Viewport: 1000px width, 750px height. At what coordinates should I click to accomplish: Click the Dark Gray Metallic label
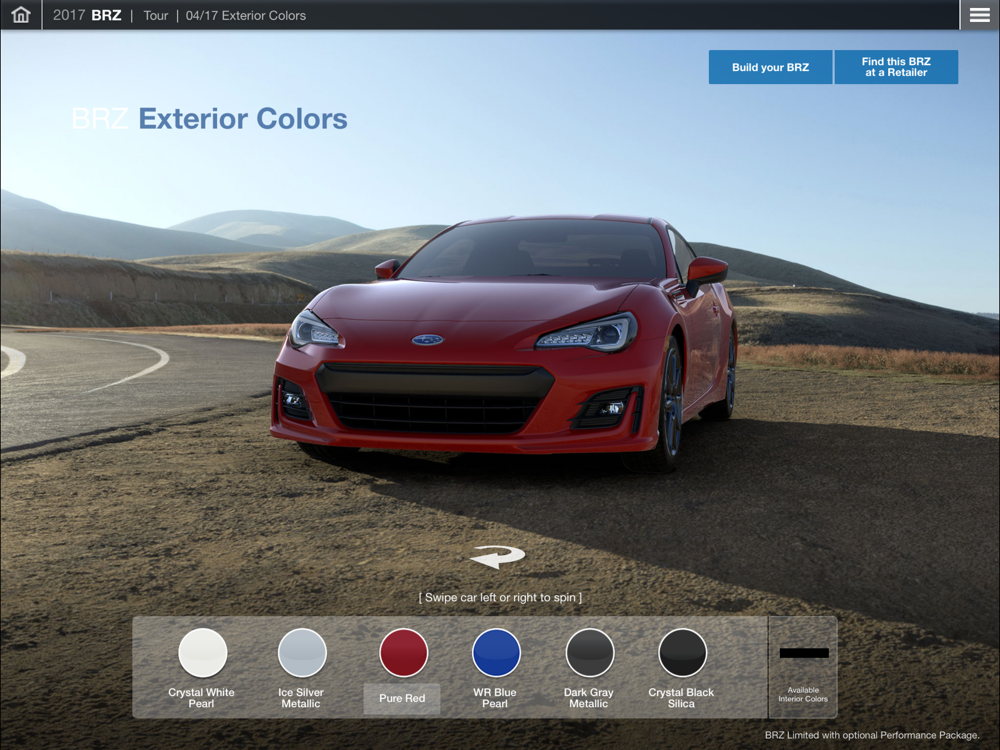click(x=589, y=698)
